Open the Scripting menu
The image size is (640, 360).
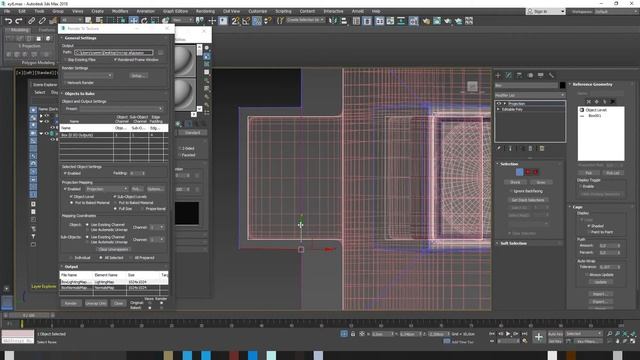click(x=283, y=11)
